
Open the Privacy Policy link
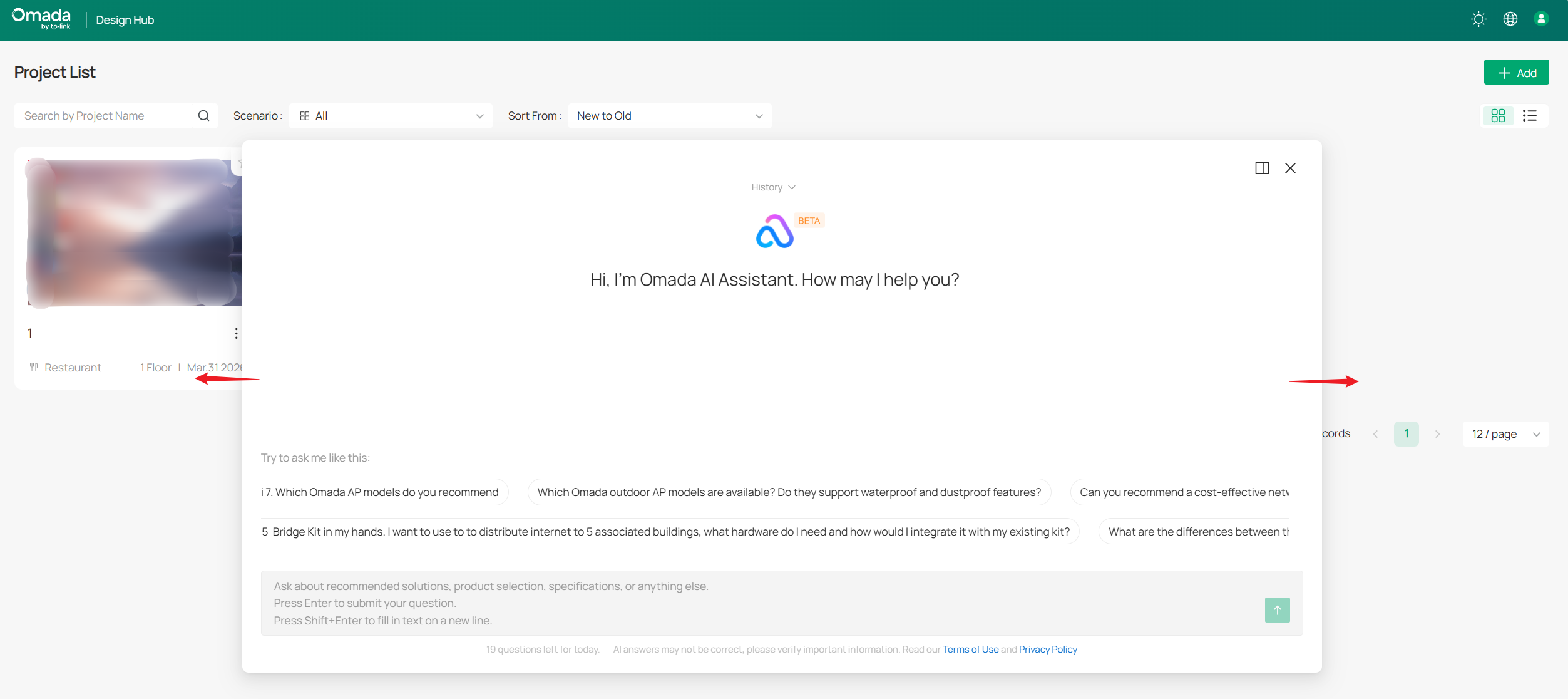(1048, 650)
